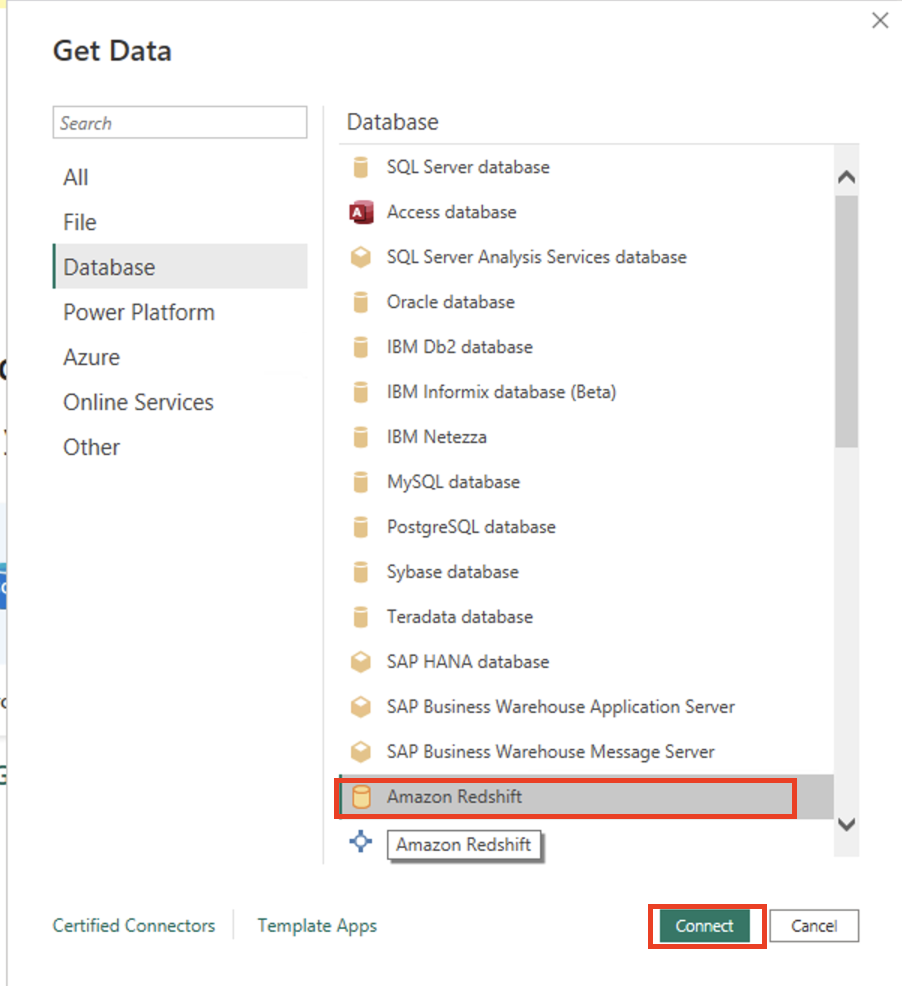Click the connector list scrollbar thumb
The image size is (902, 986).
[x=847, y=321]
